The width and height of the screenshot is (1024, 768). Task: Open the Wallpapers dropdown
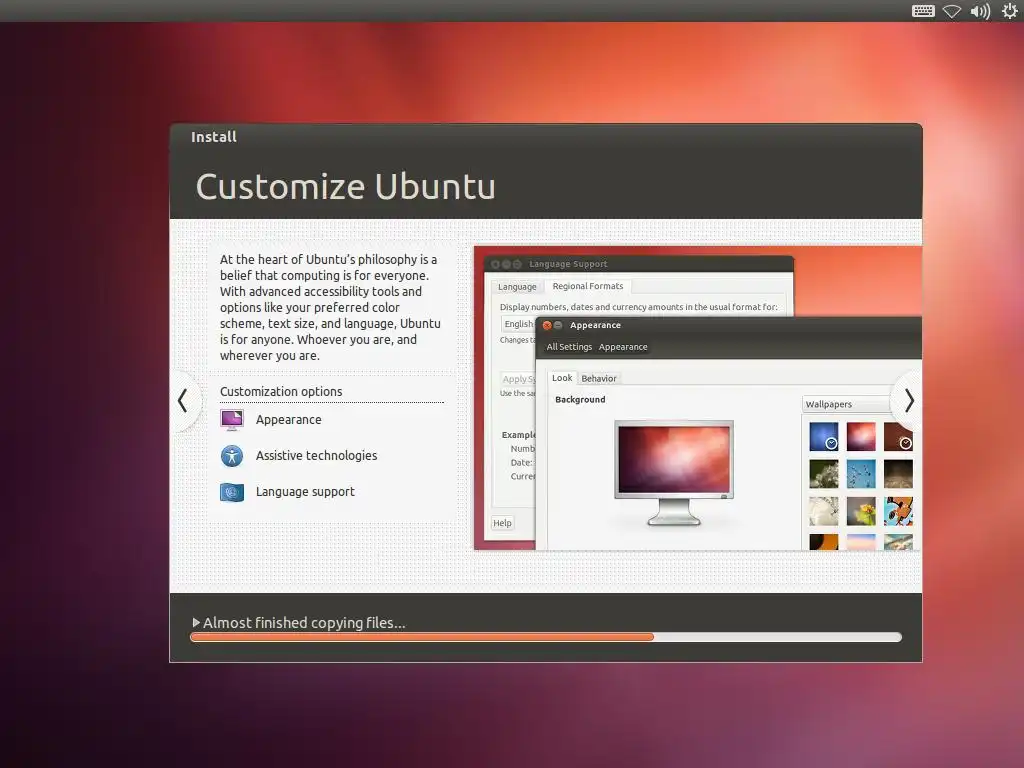coord(846,404)
